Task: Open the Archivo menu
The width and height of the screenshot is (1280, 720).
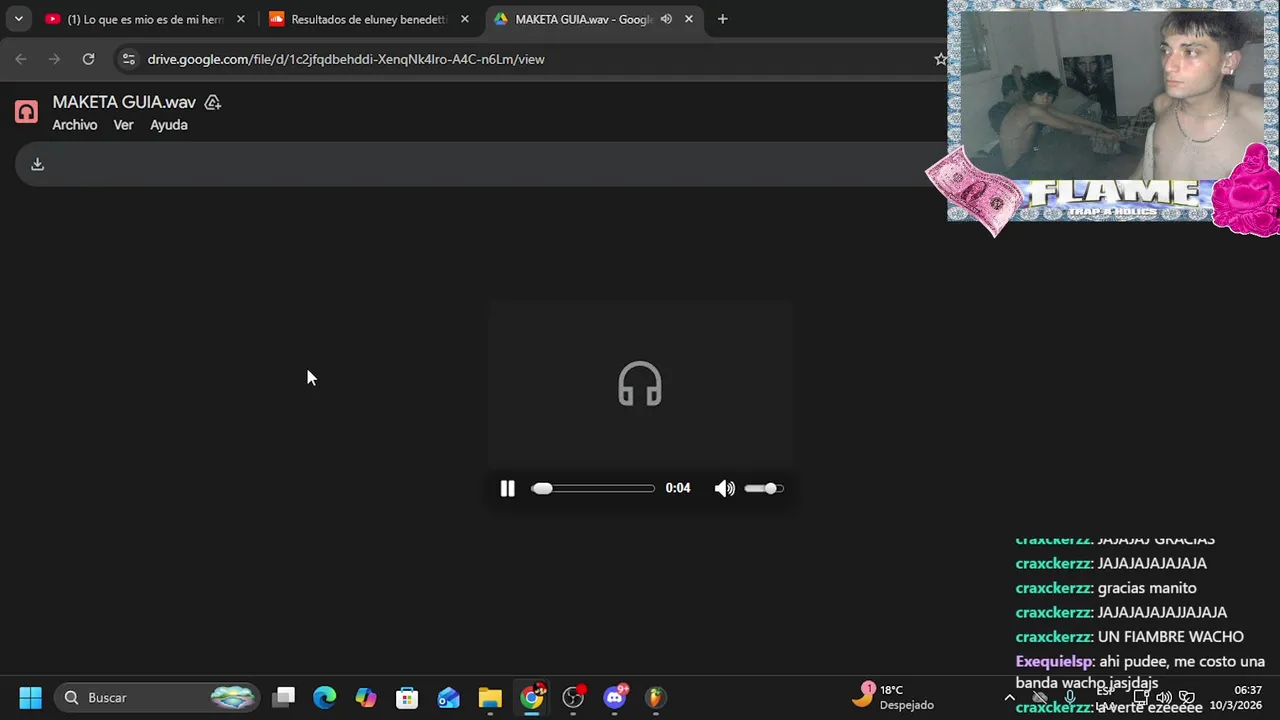Action: coord(75,125)
